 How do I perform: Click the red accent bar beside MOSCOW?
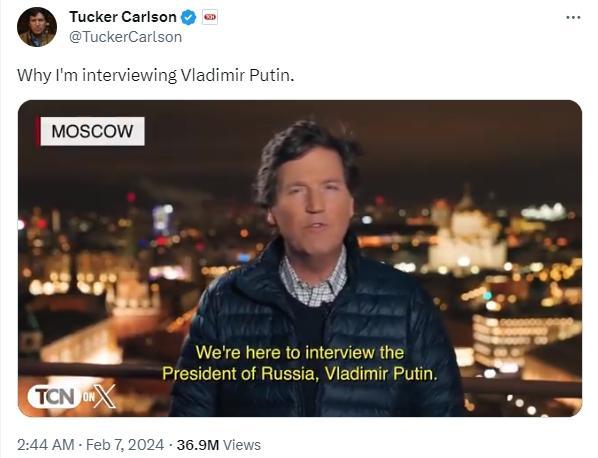coord(38,131)
